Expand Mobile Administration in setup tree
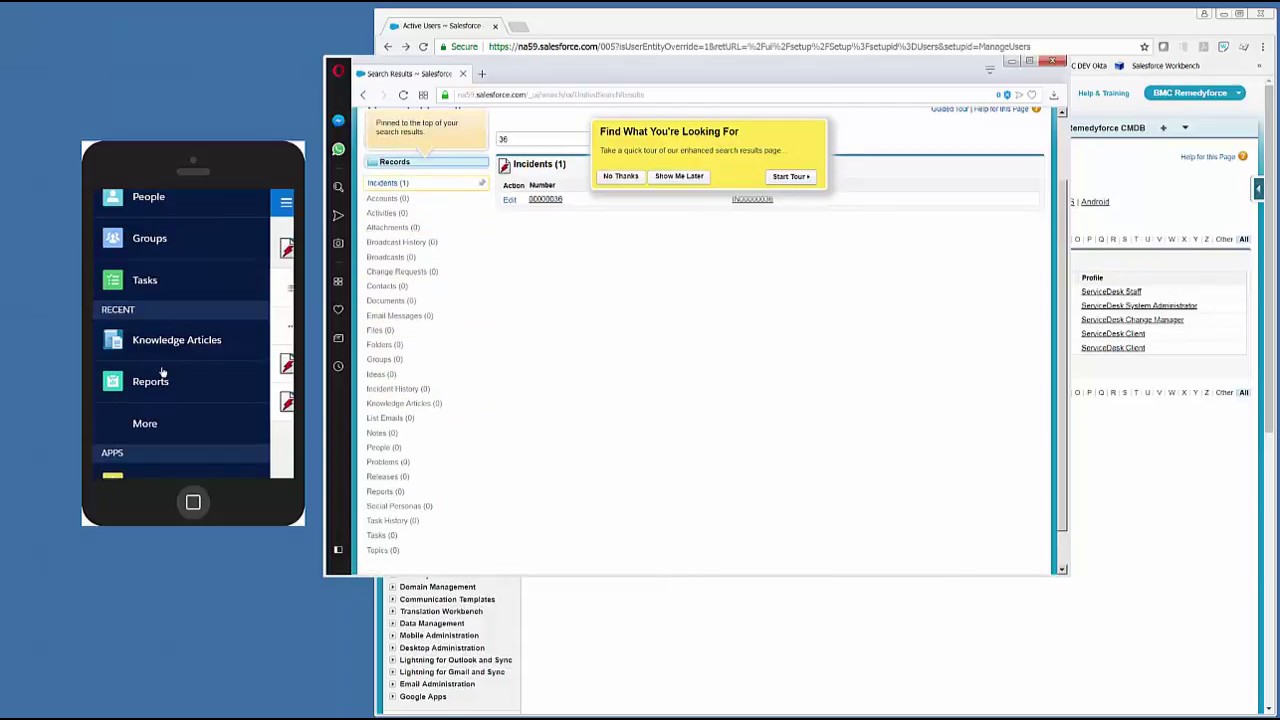 coord(392,636)
